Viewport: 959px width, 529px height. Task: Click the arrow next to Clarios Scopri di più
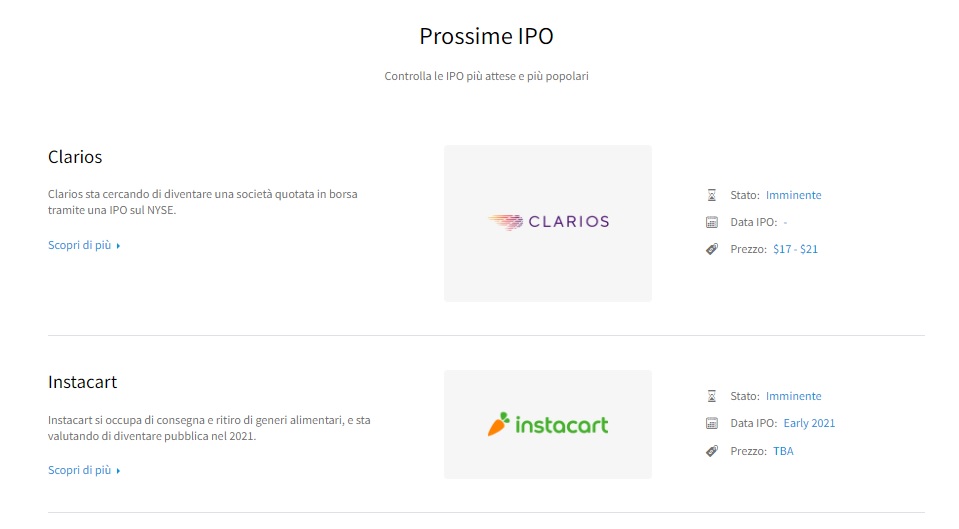[118, 246]
